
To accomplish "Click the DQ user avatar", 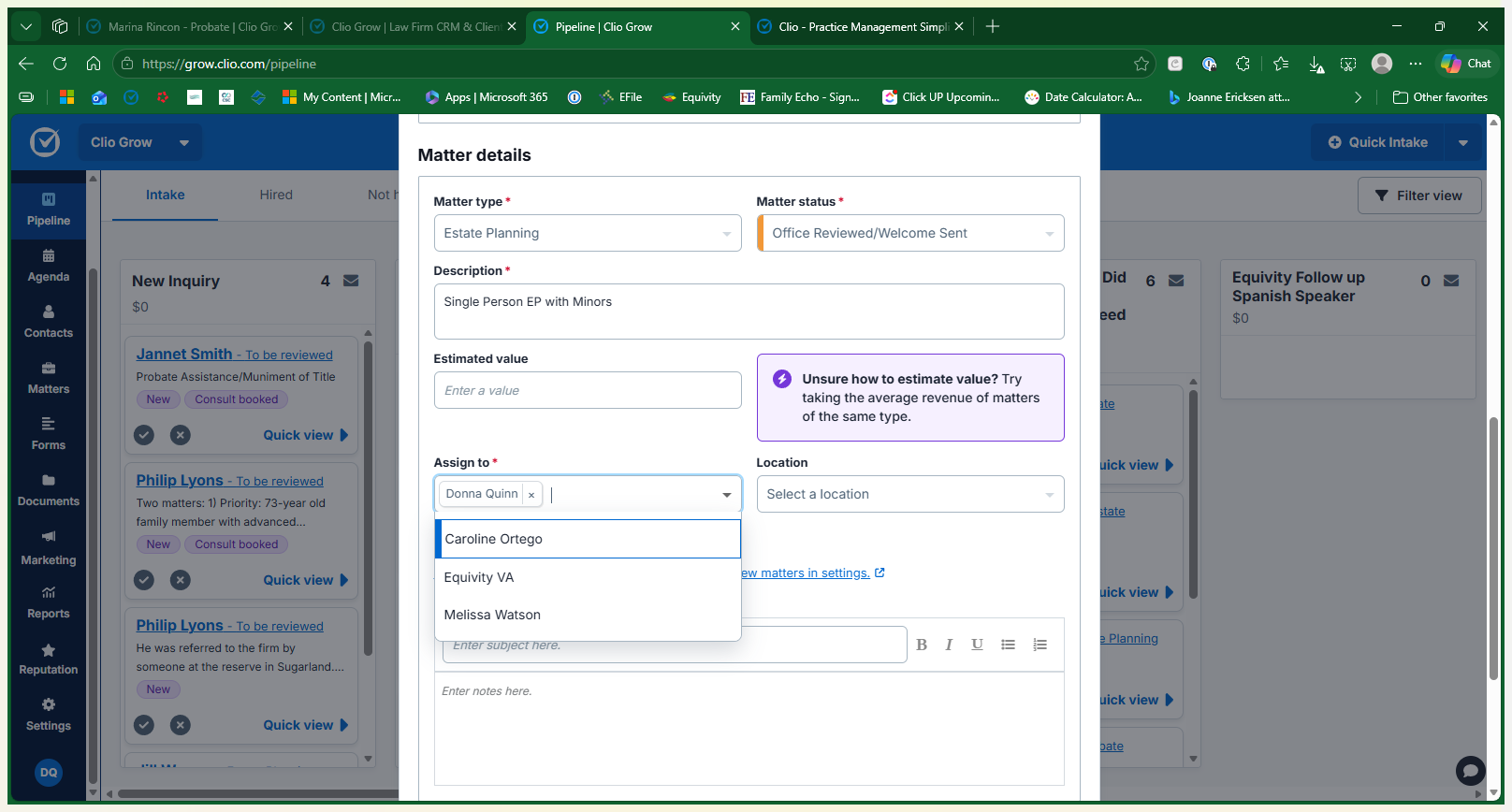I will (49, 773).
